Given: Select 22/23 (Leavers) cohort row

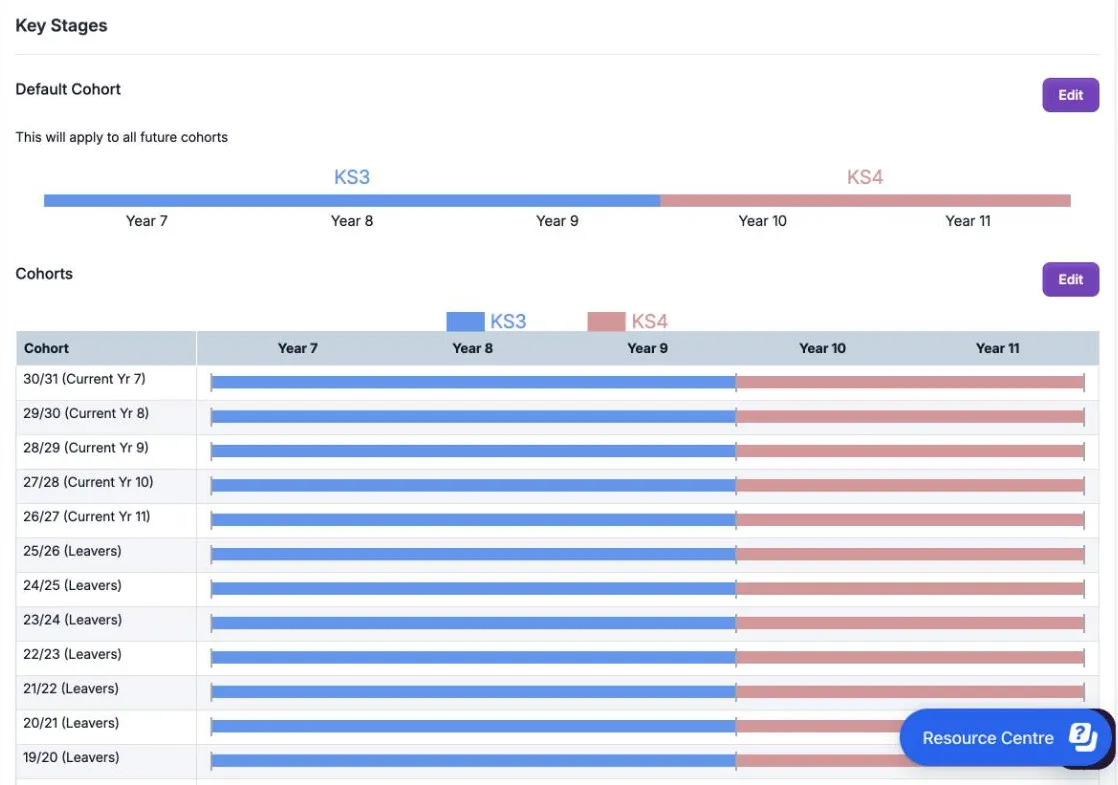Looking at the screenshot, I should pos(557,658).
